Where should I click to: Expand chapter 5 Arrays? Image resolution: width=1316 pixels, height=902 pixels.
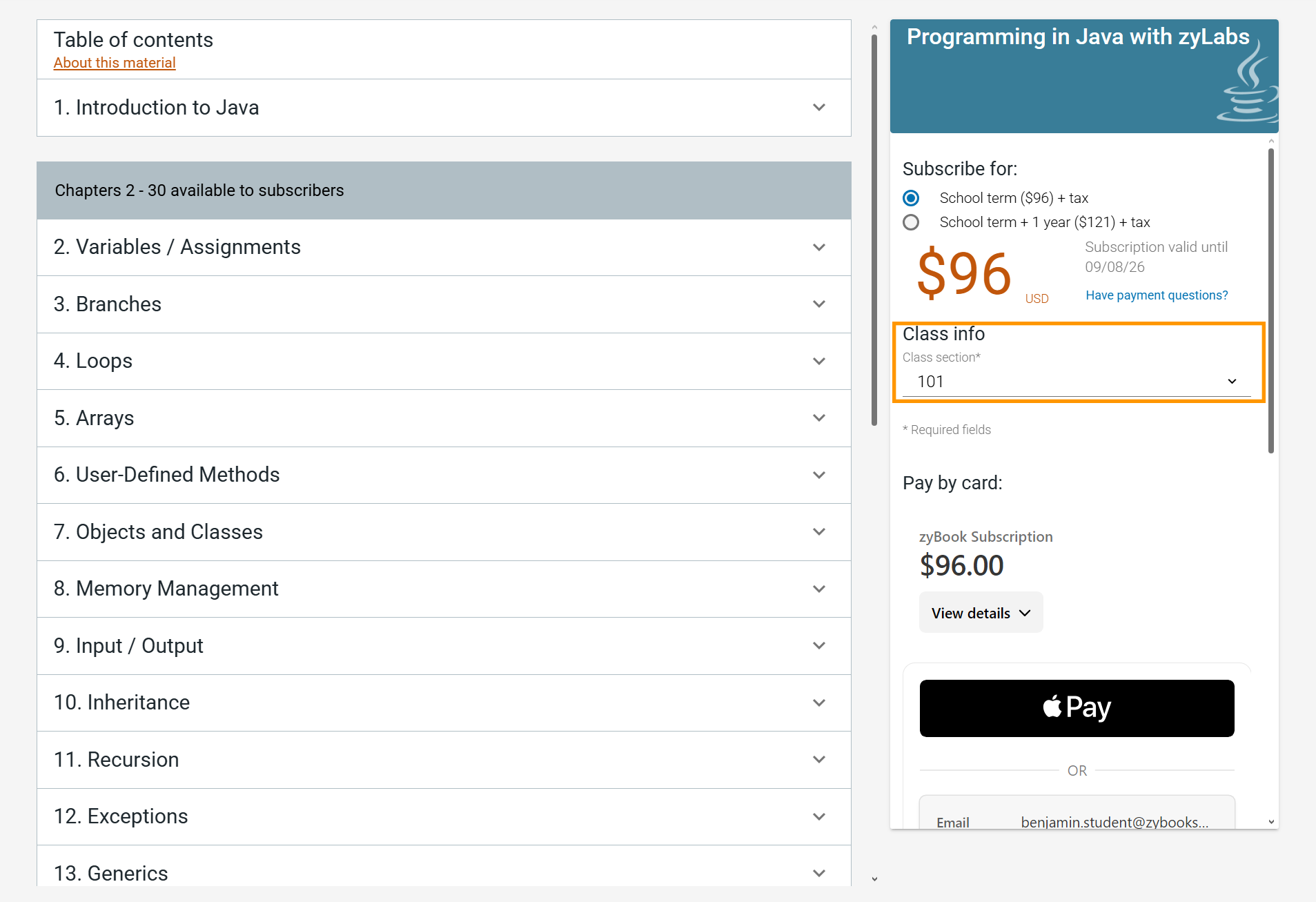pos(444,418)
